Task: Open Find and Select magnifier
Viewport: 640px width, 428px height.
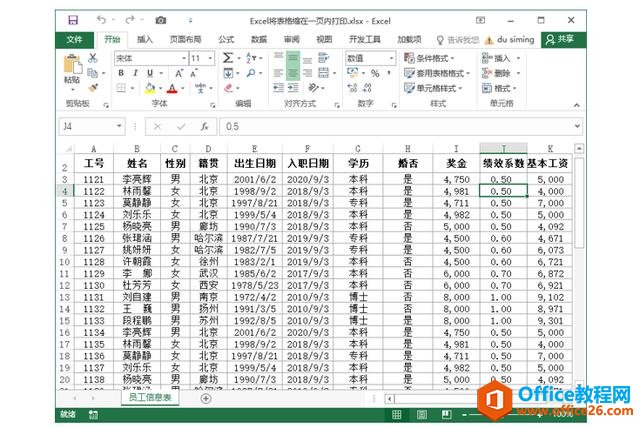Action: (251, 73)
